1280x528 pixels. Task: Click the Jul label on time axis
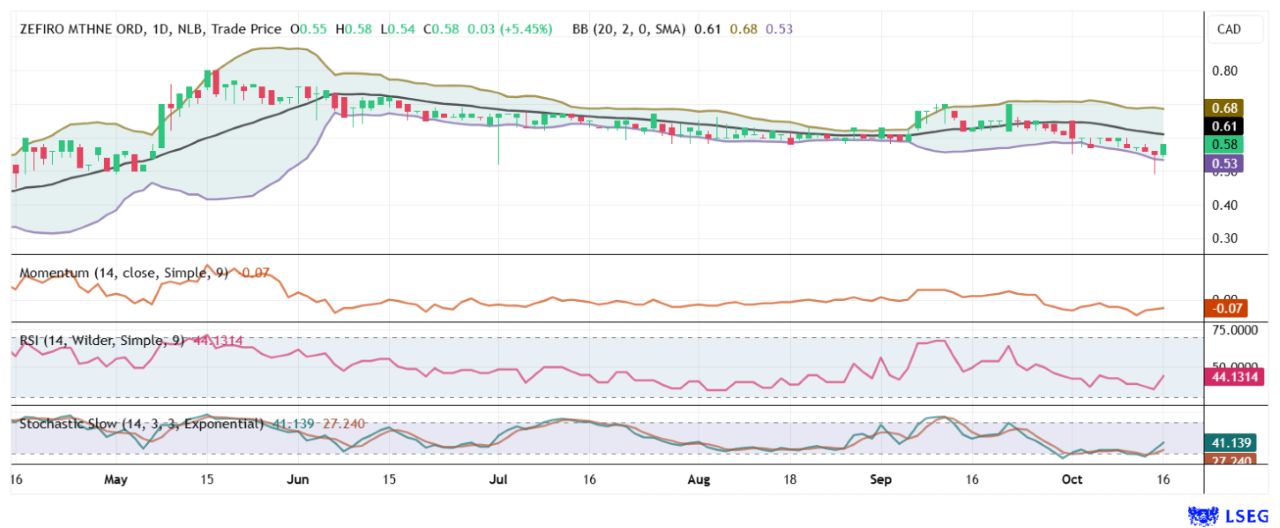(x=499, y=480)
